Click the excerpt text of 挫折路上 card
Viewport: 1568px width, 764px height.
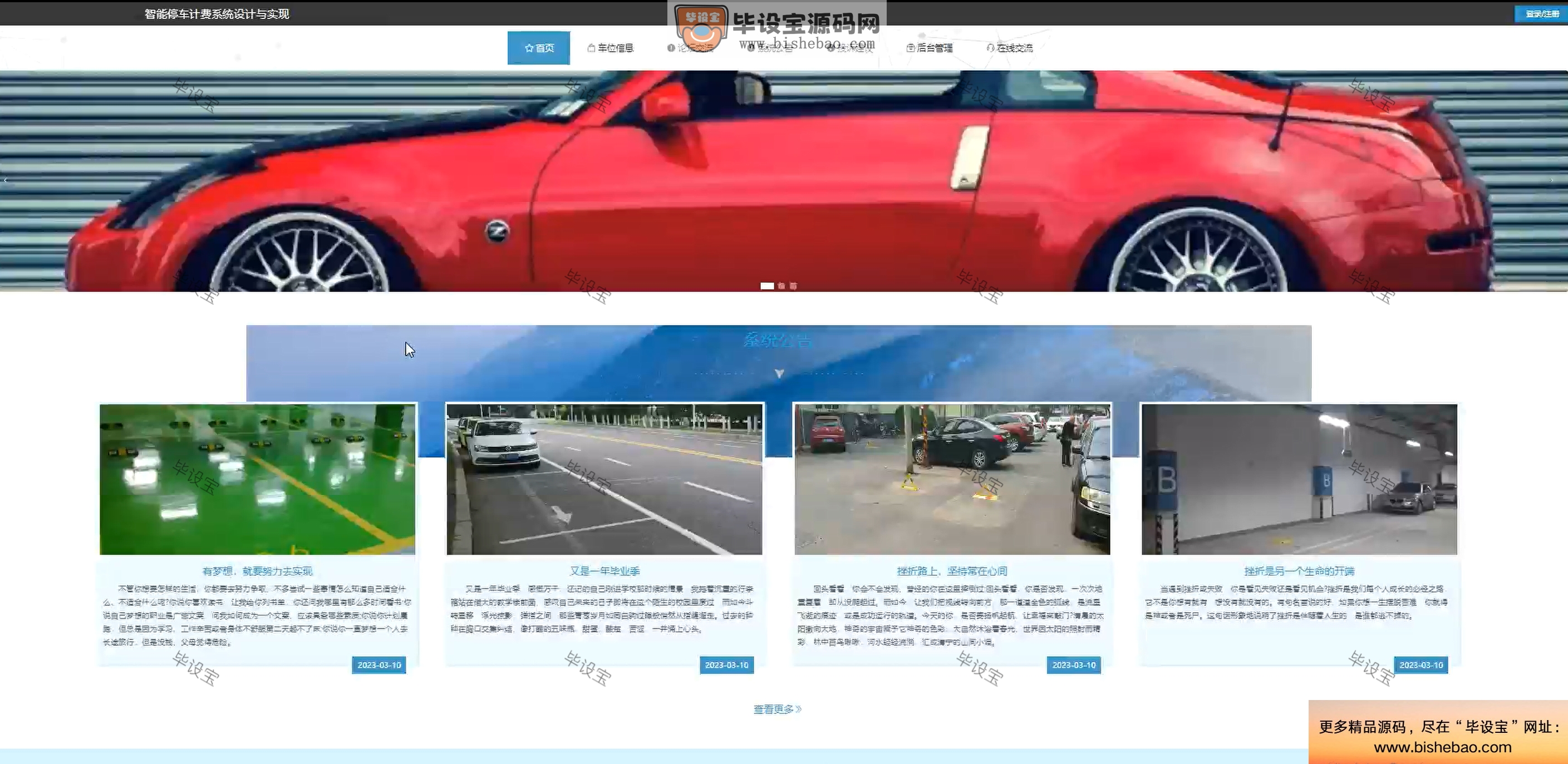(950, 615)
